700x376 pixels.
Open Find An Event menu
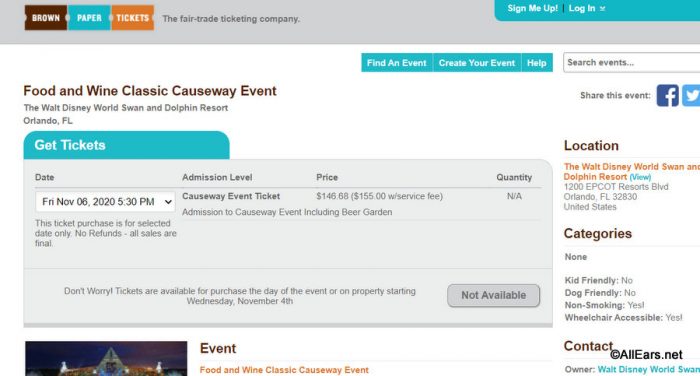pyautogui.click(x=396, y=63)
